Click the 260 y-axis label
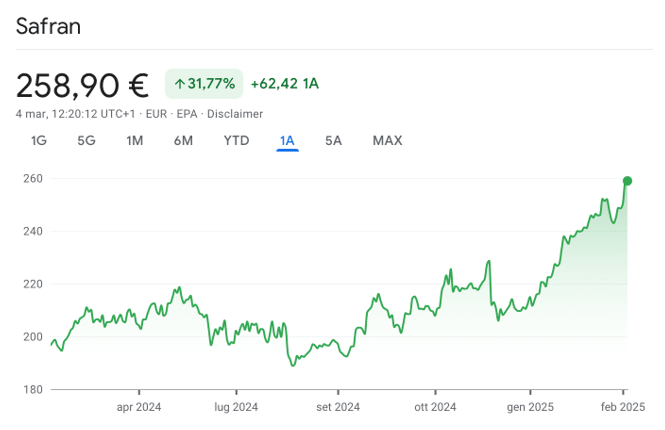 (x=33, y=179)
